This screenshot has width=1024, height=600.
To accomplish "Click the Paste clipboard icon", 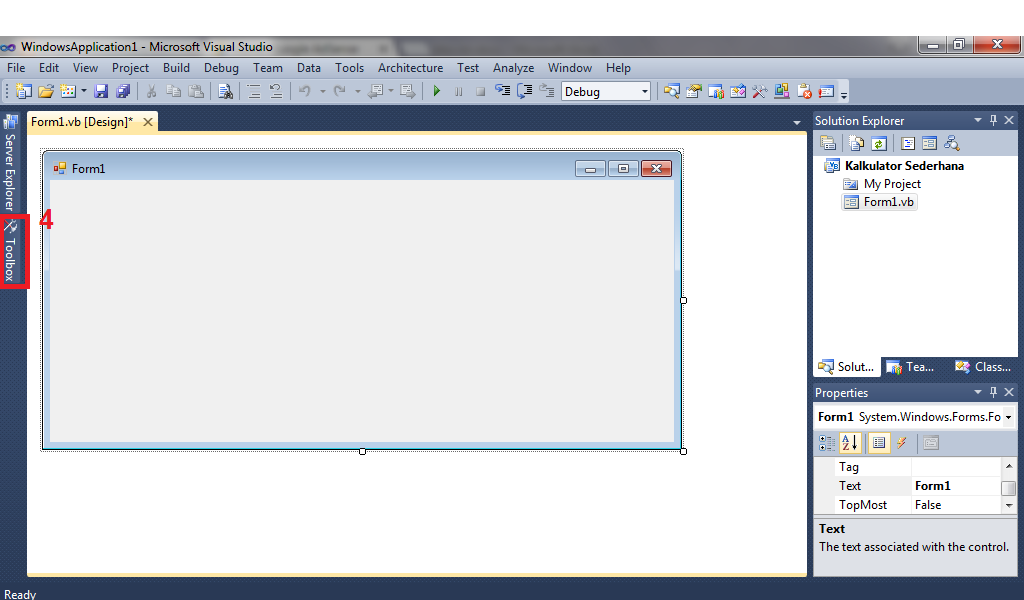I will tap(195, 91).
